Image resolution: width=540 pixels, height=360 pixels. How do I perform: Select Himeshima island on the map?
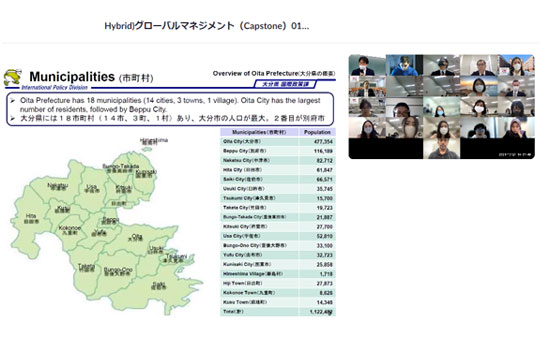[147, 149]
